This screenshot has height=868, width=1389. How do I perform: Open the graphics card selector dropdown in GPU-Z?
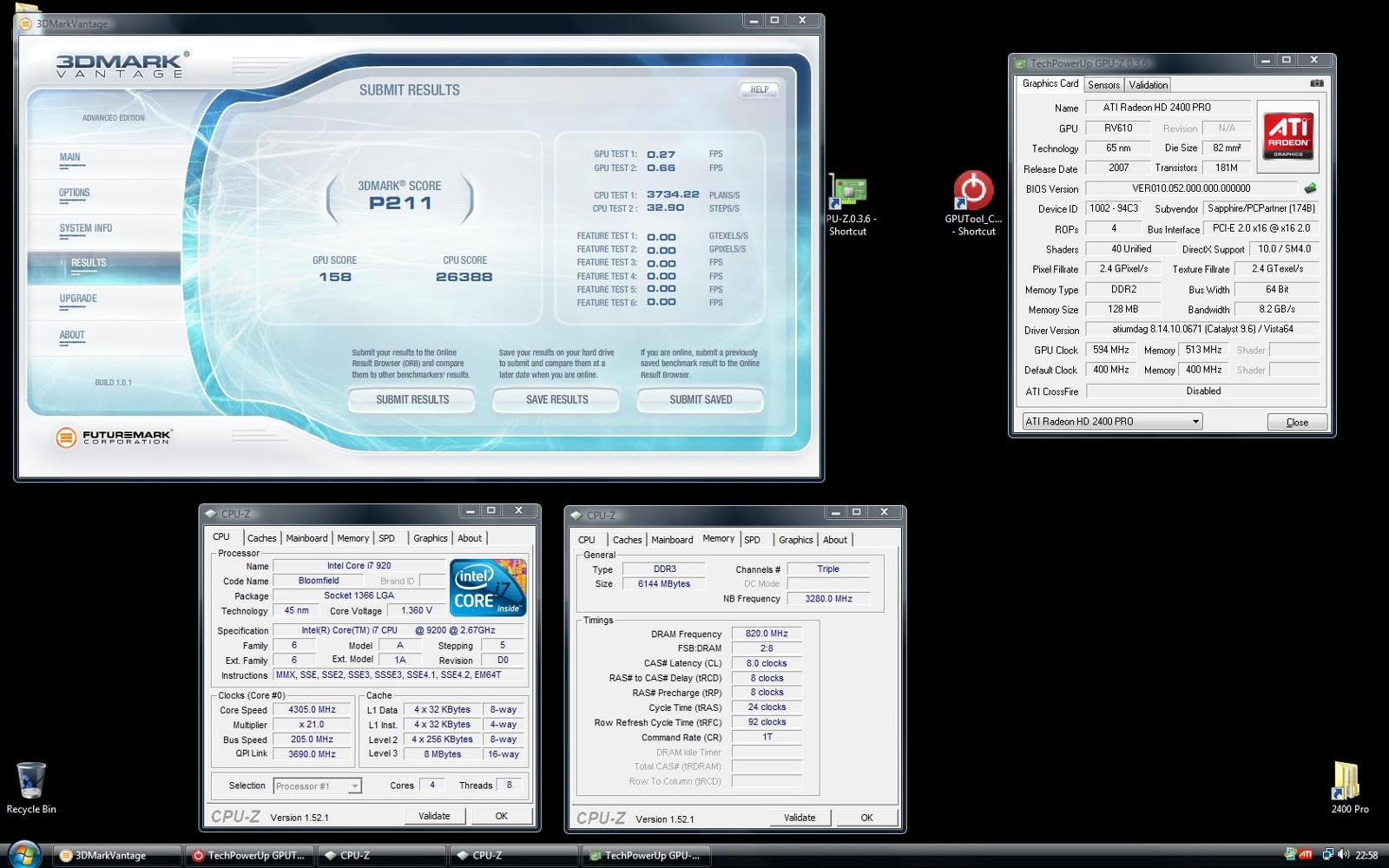pyautogui.click(x=1112, y=421)
